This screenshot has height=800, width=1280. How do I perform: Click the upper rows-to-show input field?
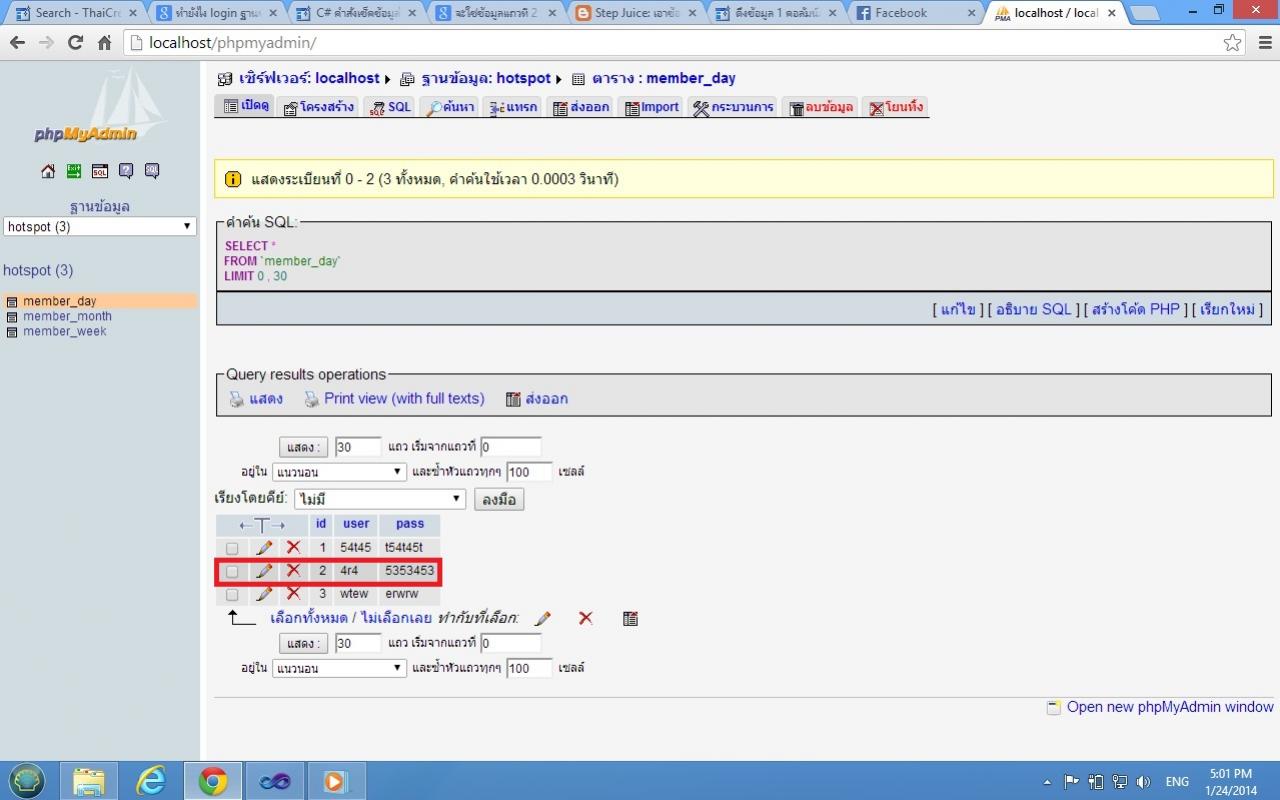pos(358,447)
